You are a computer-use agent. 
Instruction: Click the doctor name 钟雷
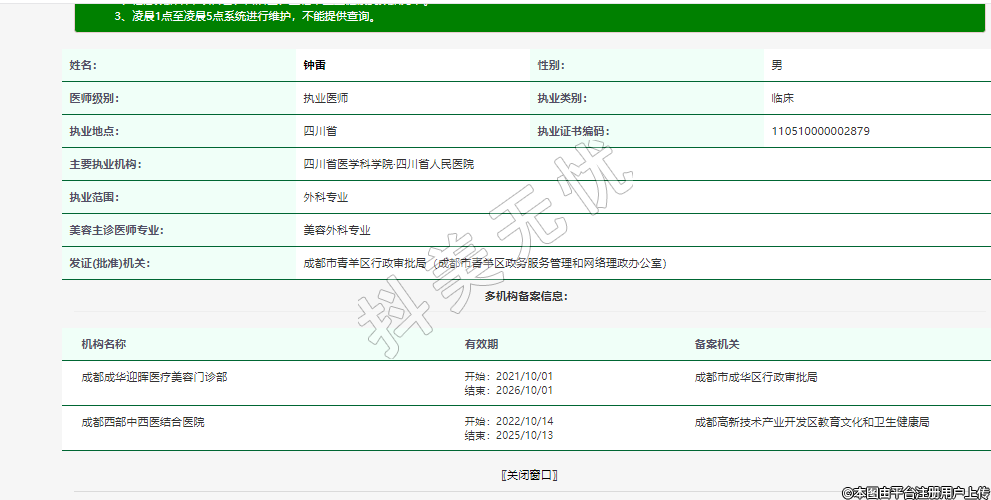coord(315,65)
